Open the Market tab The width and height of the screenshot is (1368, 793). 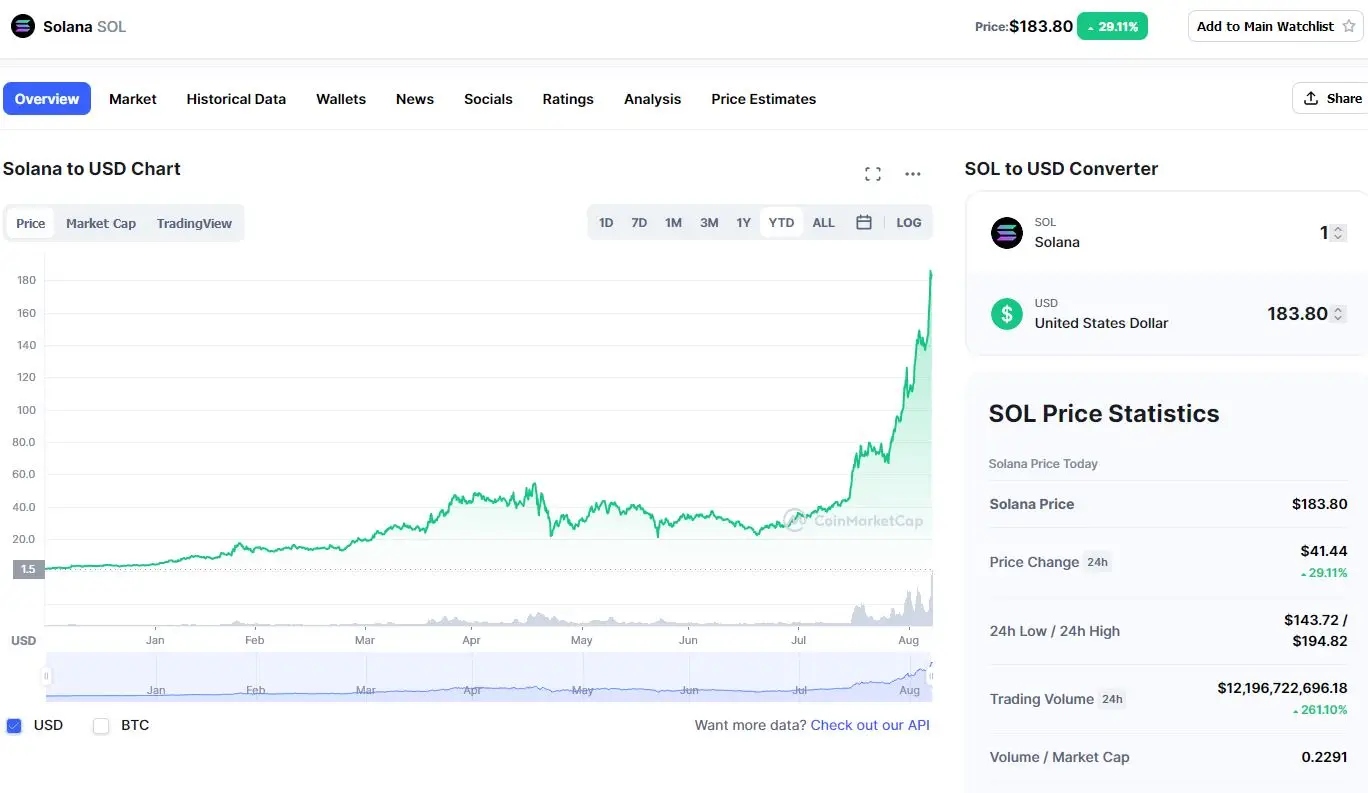(133, 99)
